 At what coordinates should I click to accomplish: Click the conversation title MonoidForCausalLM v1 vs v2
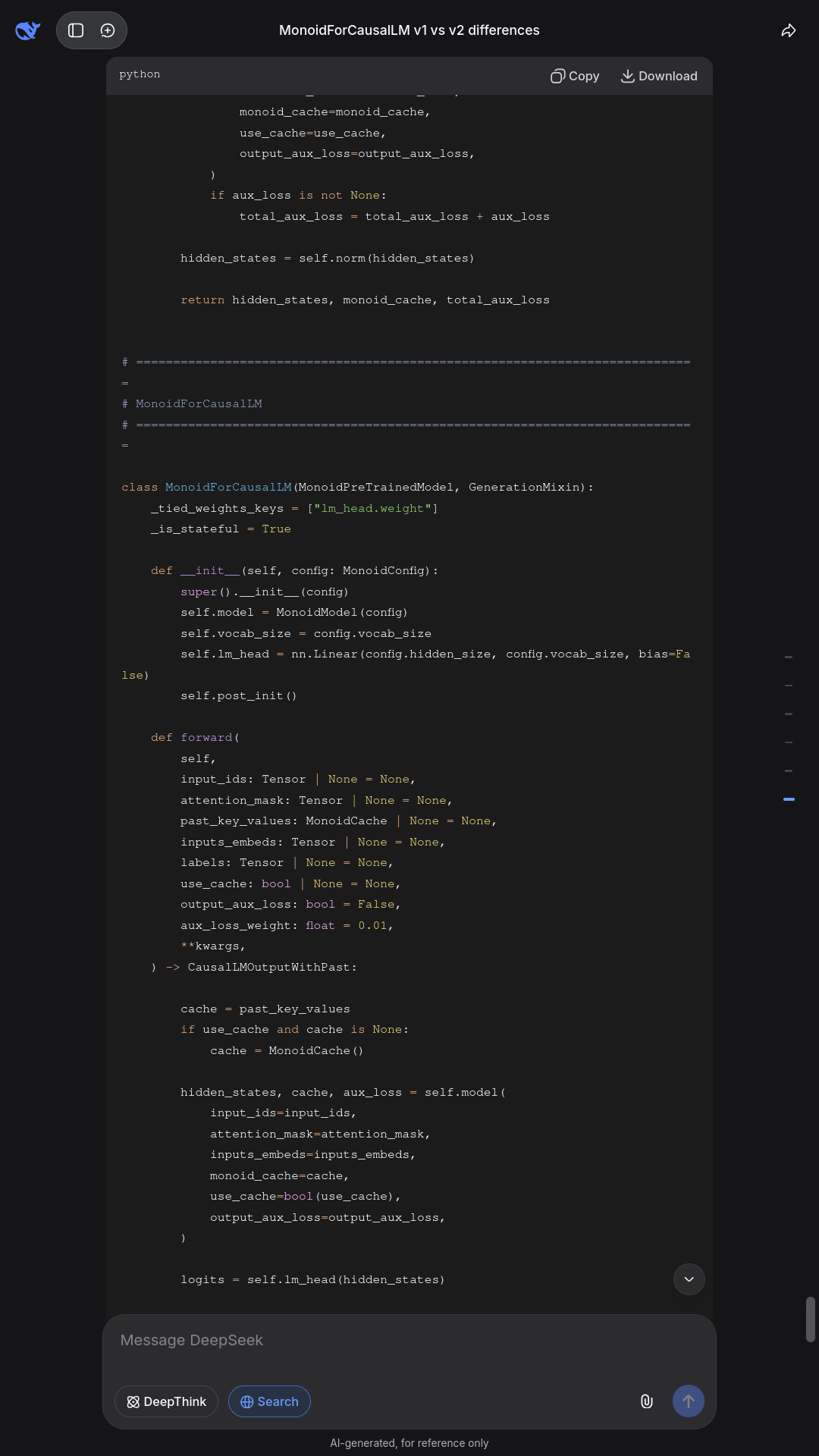(x=409, y=30)
